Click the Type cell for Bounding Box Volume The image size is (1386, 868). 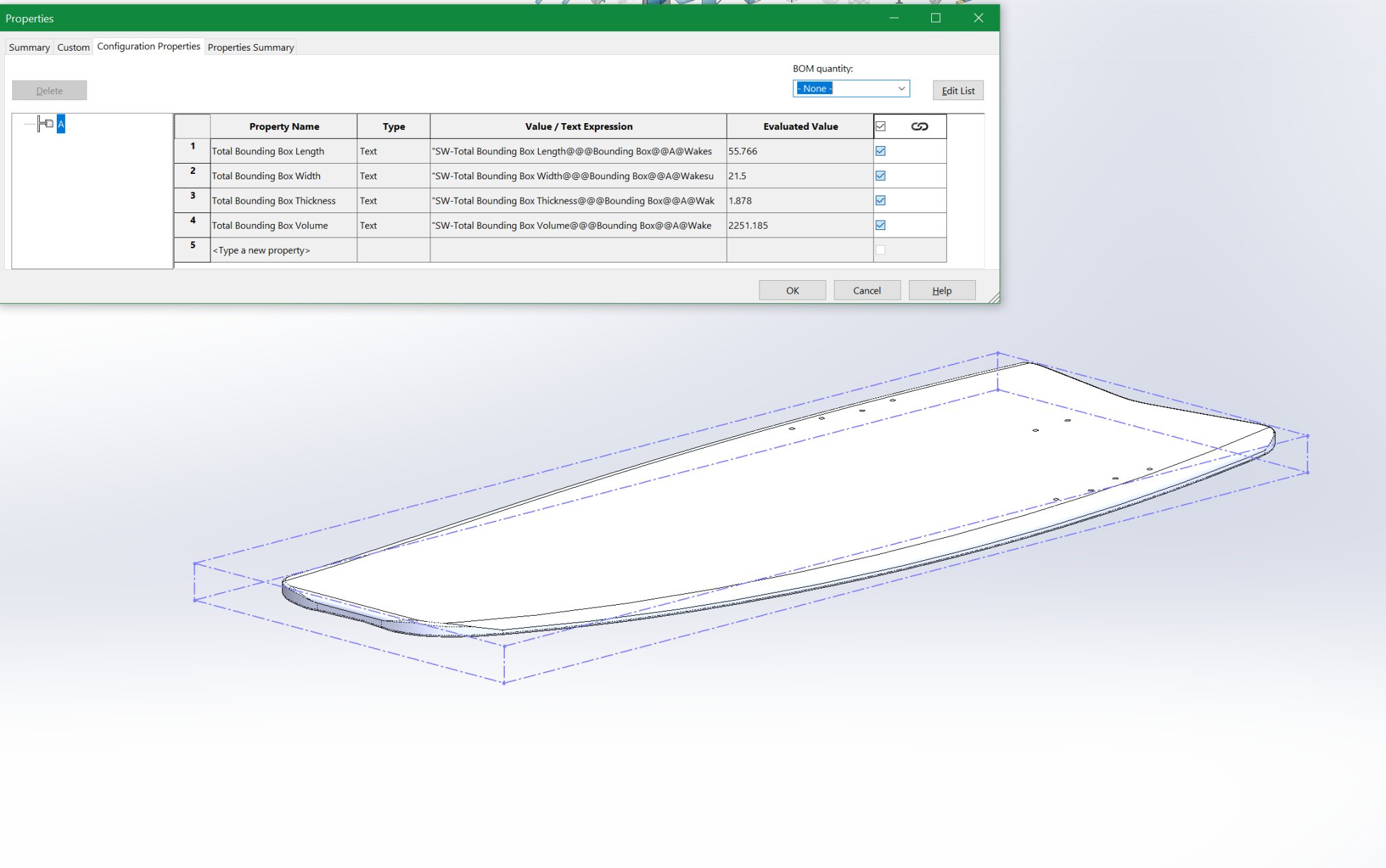click(x=393, y=225)
